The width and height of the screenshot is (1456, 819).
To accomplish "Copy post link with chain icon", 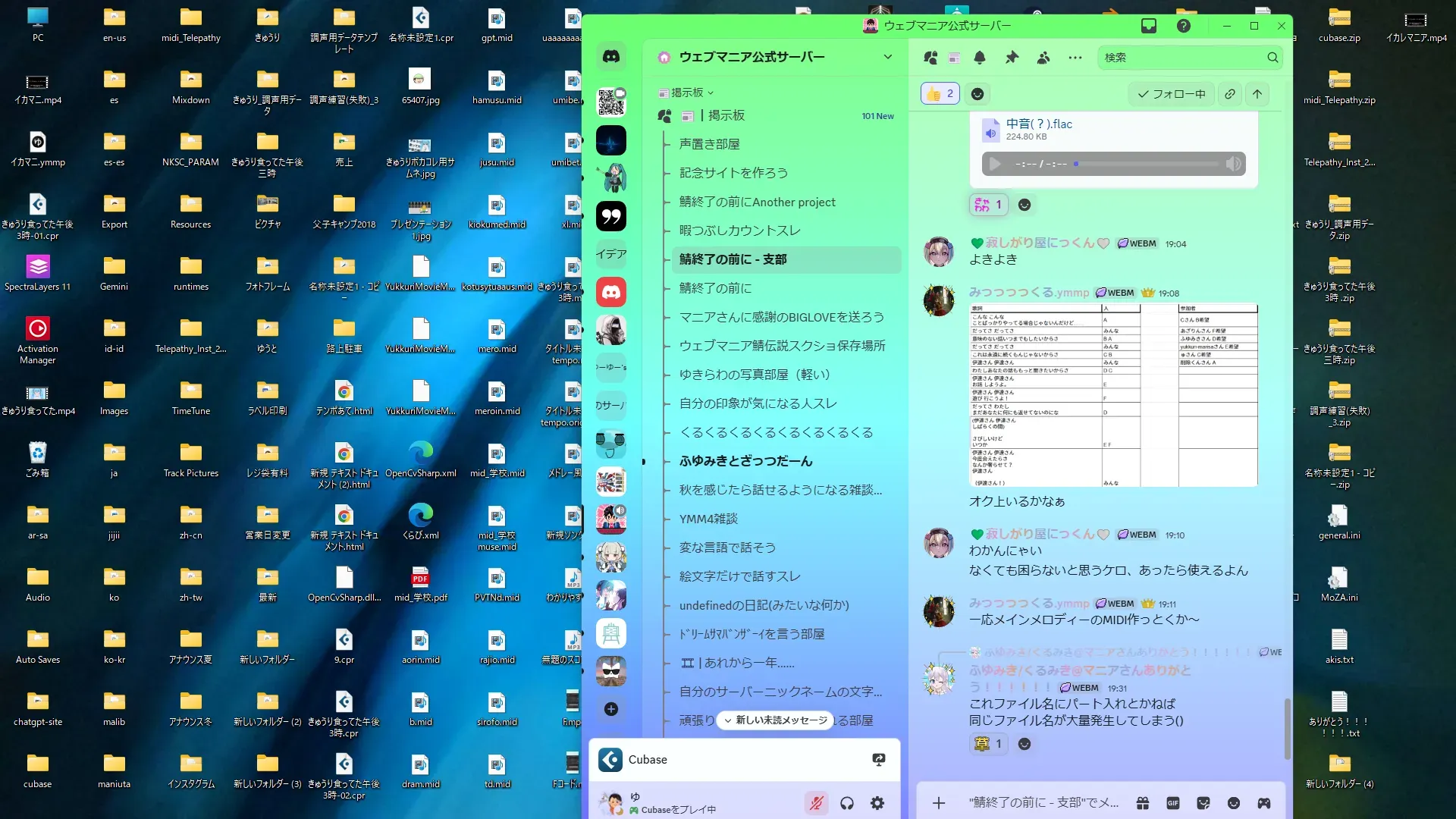I will pyautogui.click(x=1230, y=94).
